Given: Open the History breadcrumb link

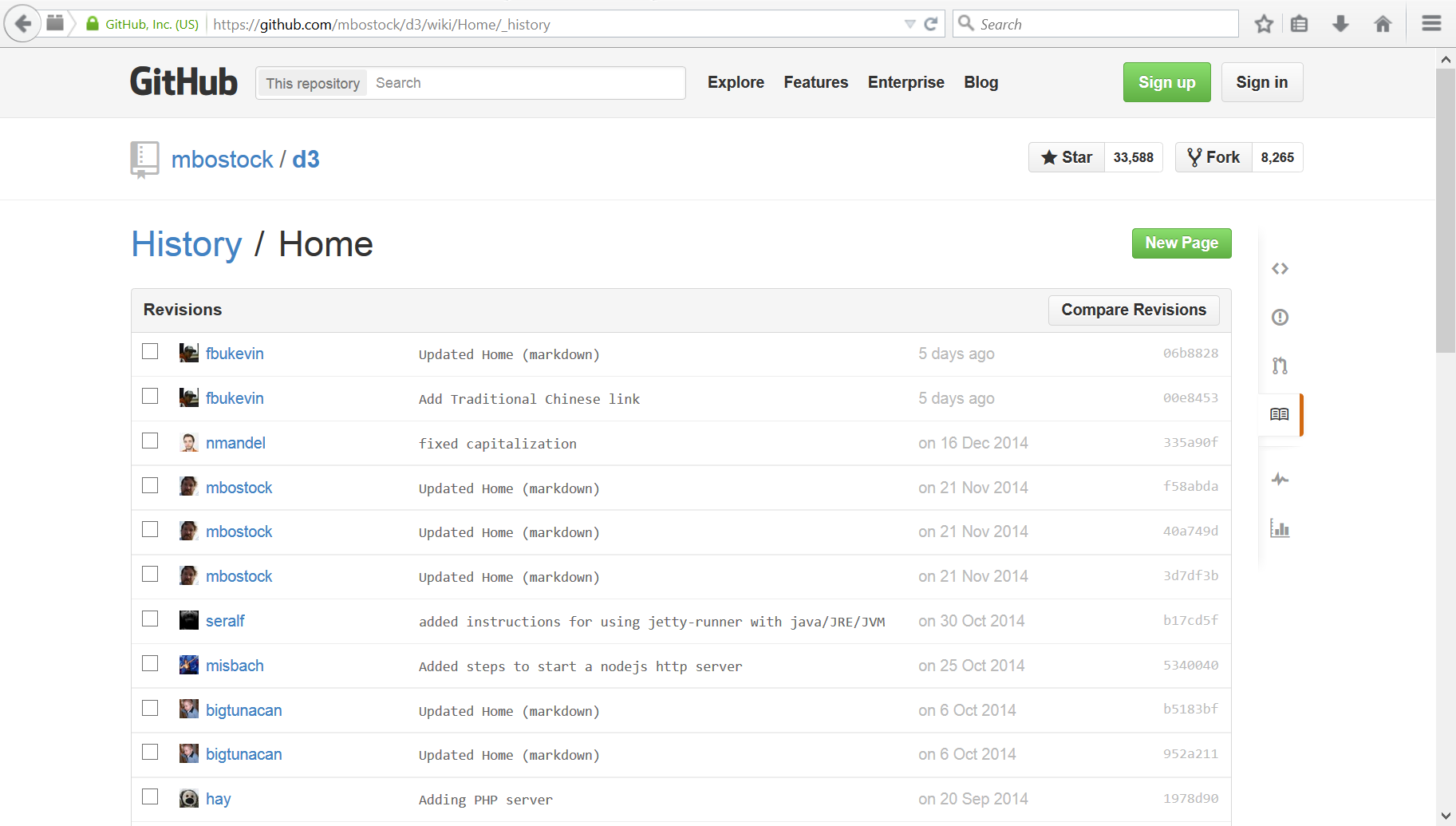Looking at the screenshot, I should click(x=187, y=244).
